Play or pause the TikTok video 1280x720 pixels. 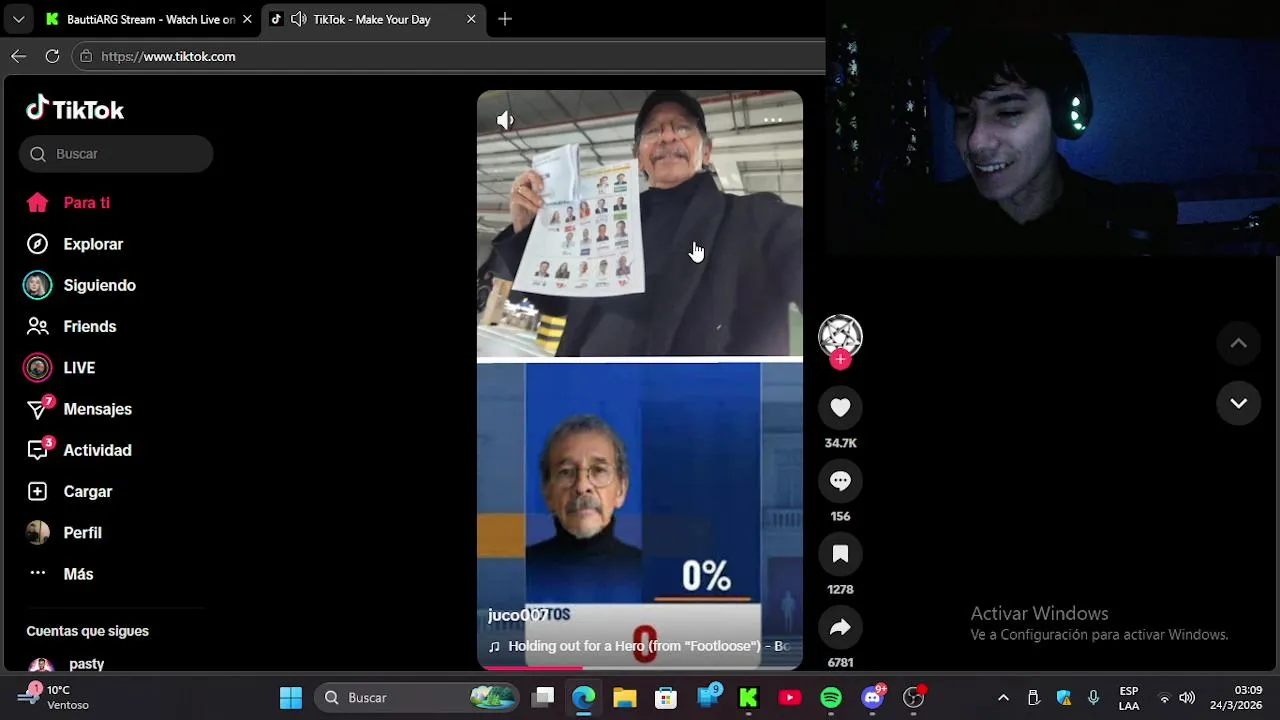640,380
